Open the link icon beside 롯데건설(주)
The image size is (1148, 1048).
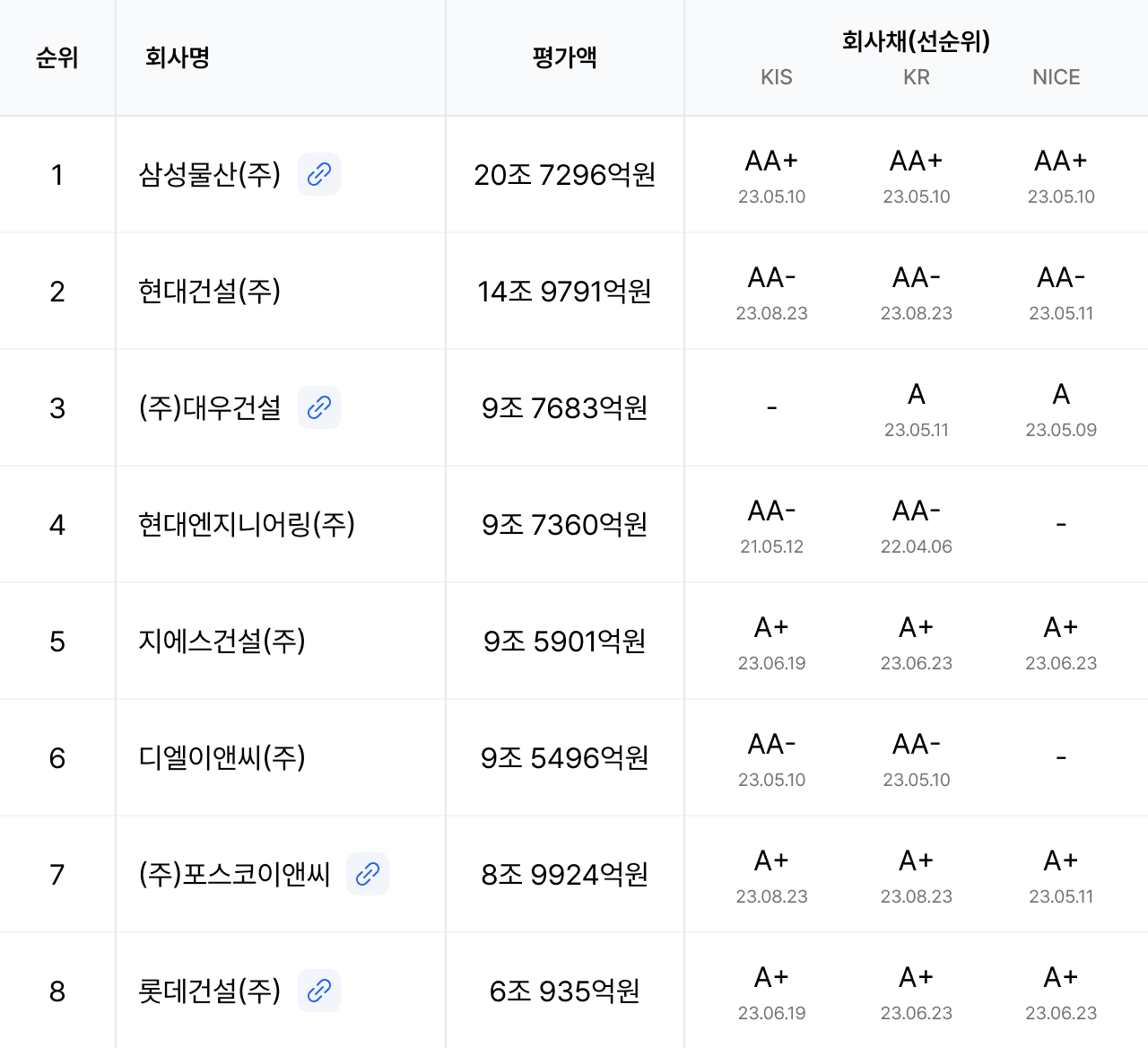click(319, 991)
